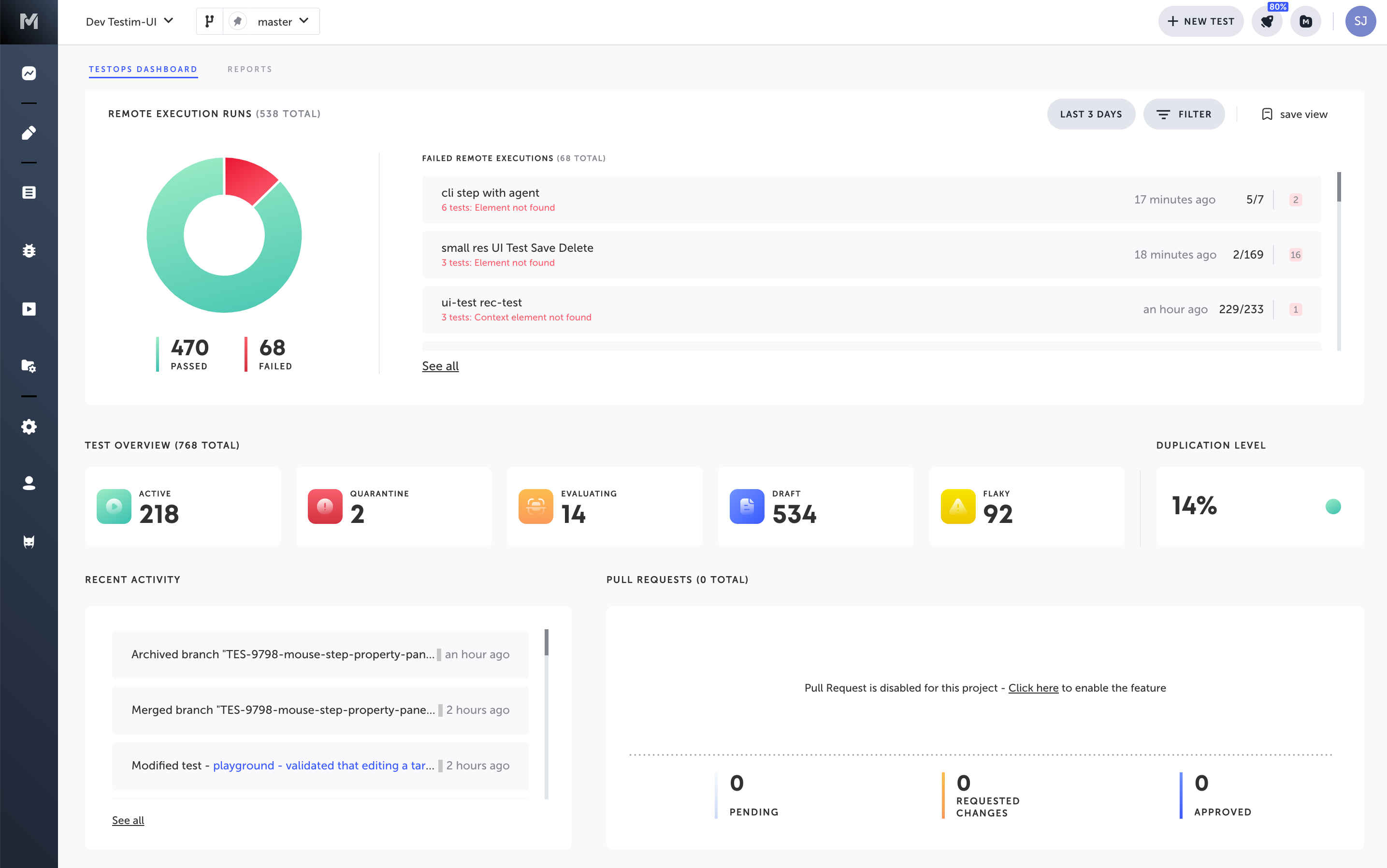1387x868 pixels.
Task: Click the play runs icon in sidebar
Action: (x=29, y=309)
